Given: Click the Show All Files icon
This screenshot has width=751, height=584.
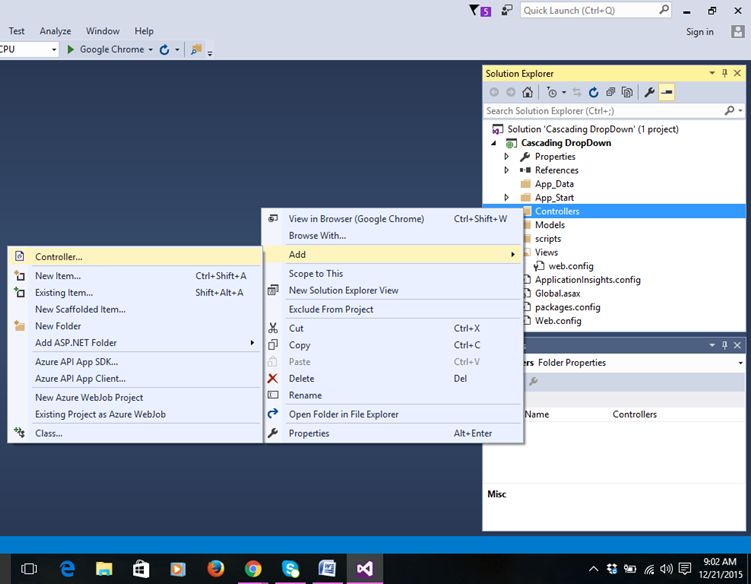Looking at the screenshot, I should pyautogui.click(x=626, y=92).
